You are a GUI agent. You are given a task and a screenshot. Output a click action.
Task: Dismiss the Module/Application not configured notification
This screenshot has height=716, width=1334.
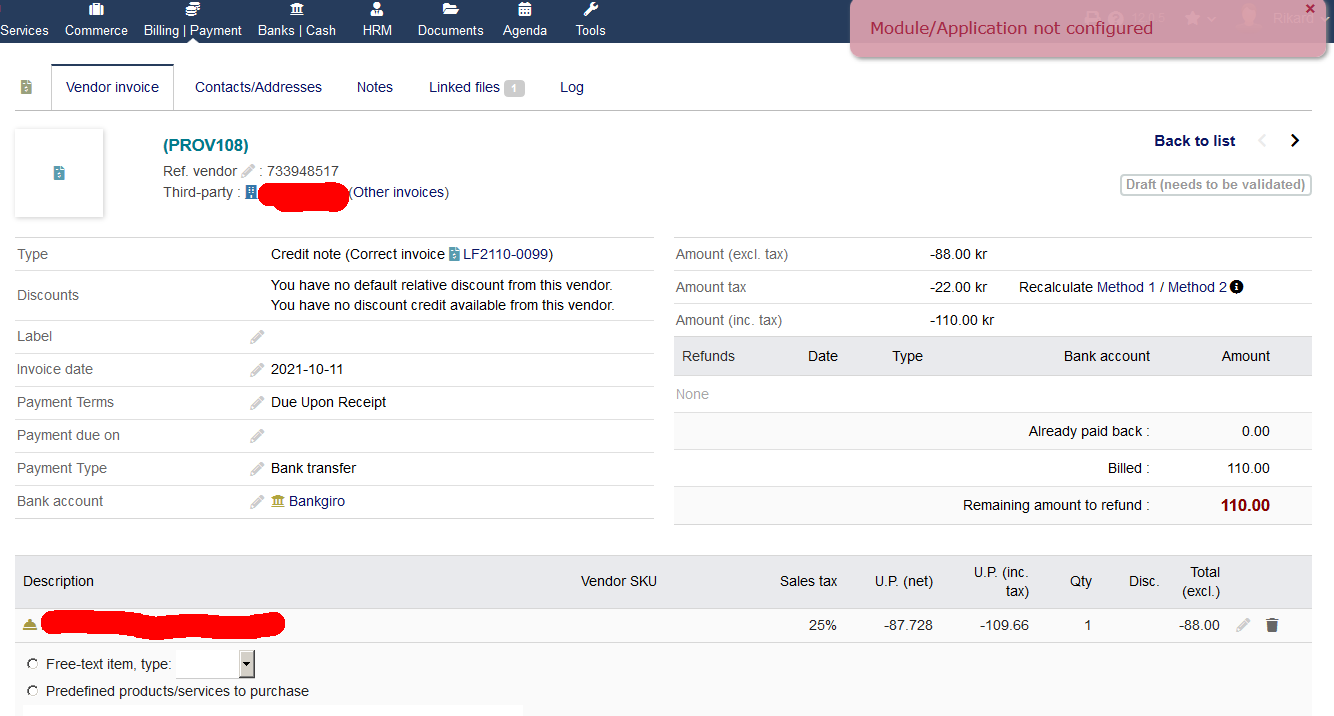(x=1310, y=8)
